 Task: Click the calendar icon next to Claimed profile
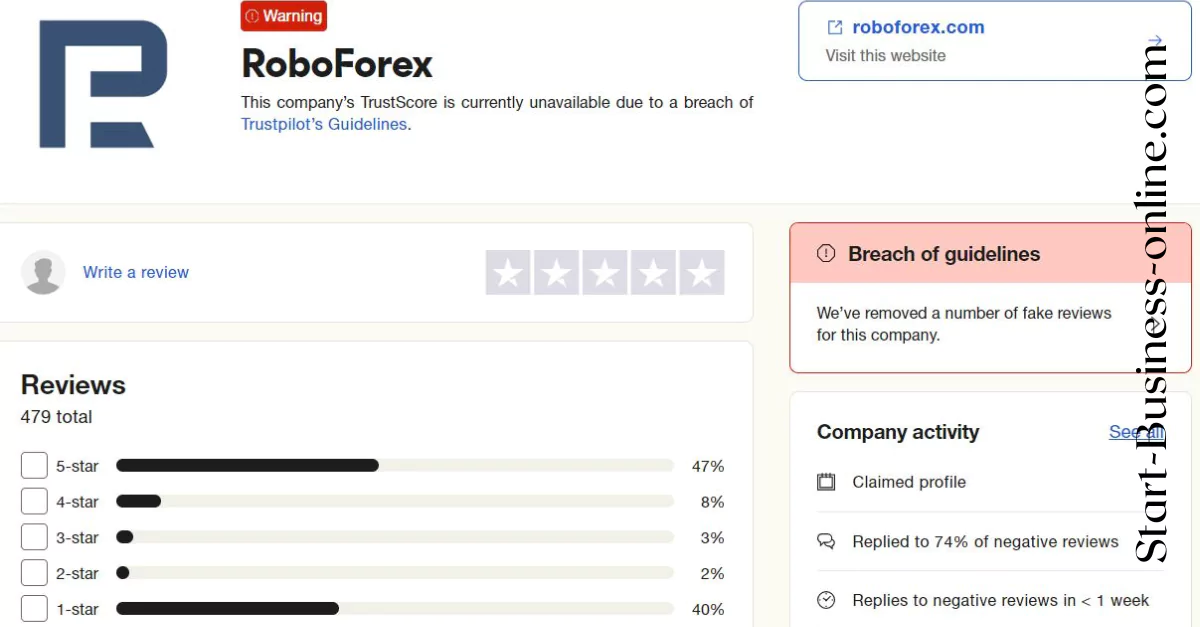tap(826, 482)
